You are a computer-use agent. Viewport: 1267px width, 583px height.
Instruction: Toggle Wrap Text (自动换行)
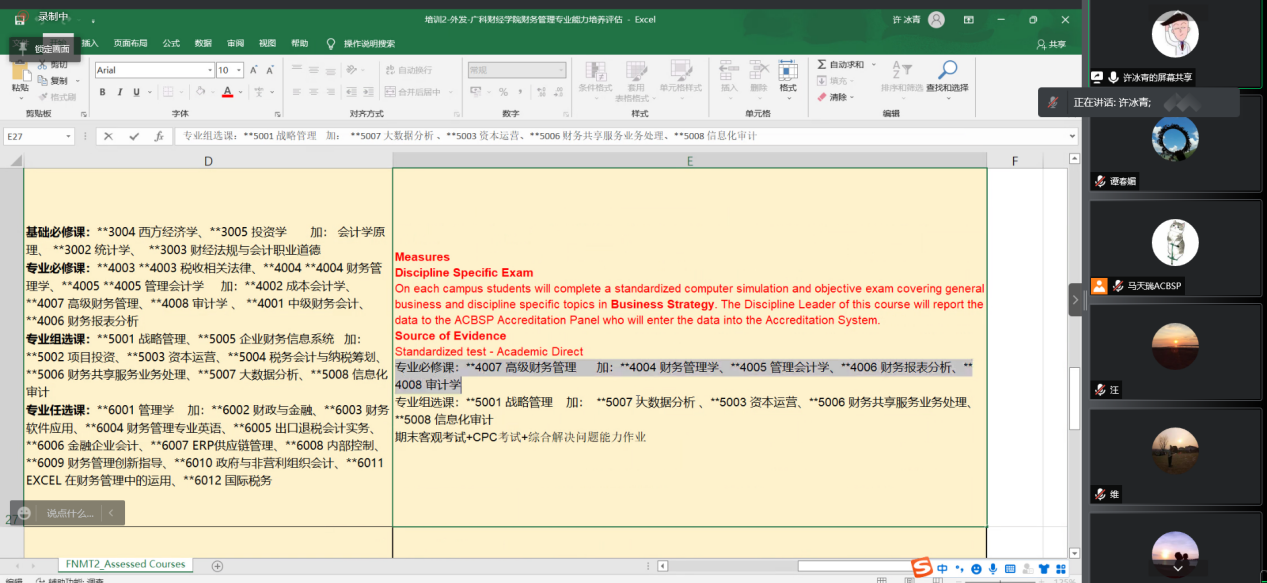[x=408, y=70]
